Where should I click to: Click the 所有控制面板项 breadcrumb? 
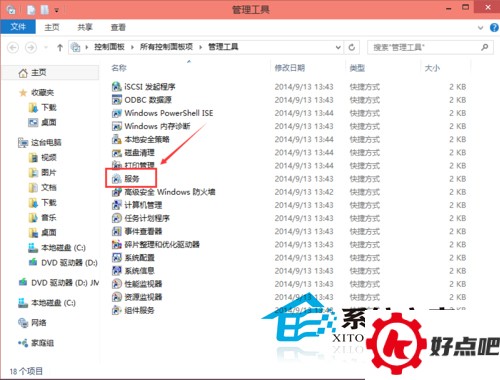[x=166, y=47]
